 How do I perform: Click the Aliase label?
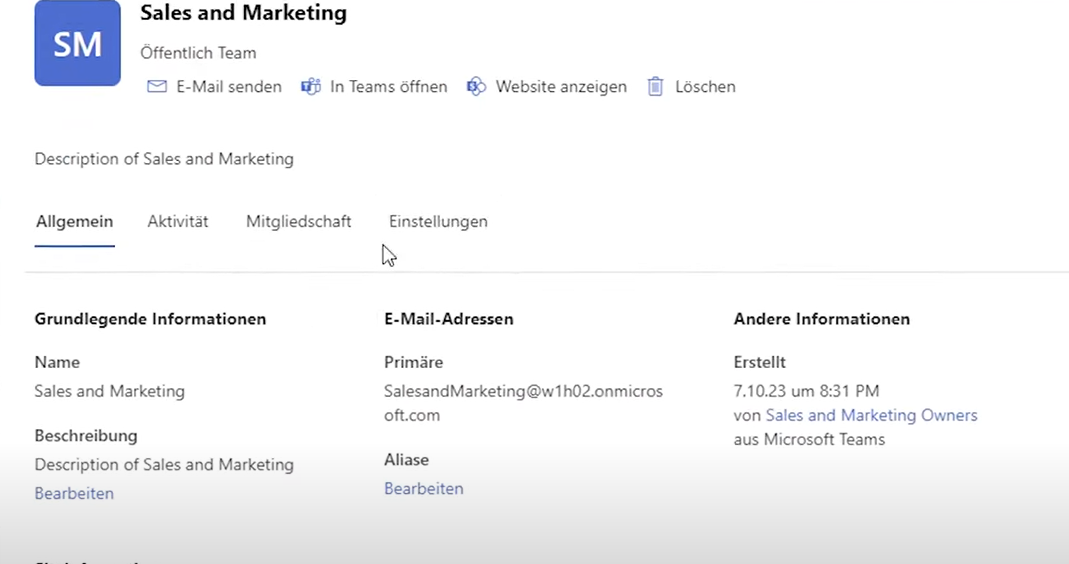(406, 460)
